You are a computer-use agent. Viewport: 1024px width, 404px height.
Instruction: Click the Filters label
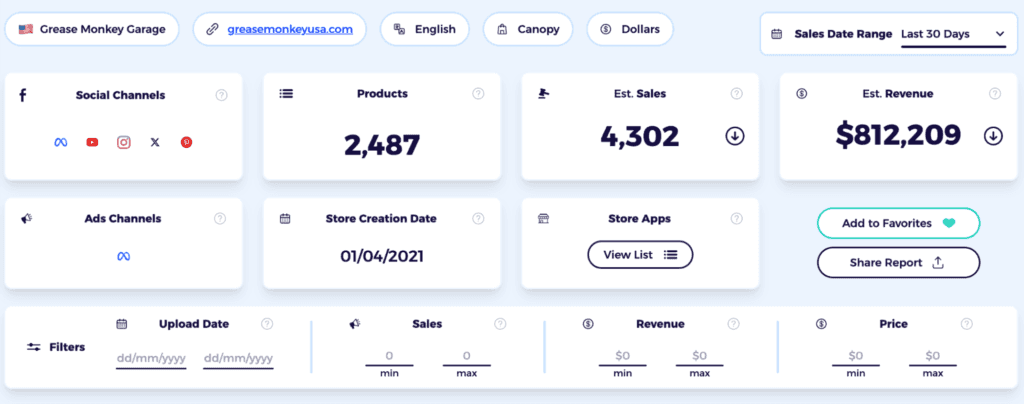pos(67,347)
